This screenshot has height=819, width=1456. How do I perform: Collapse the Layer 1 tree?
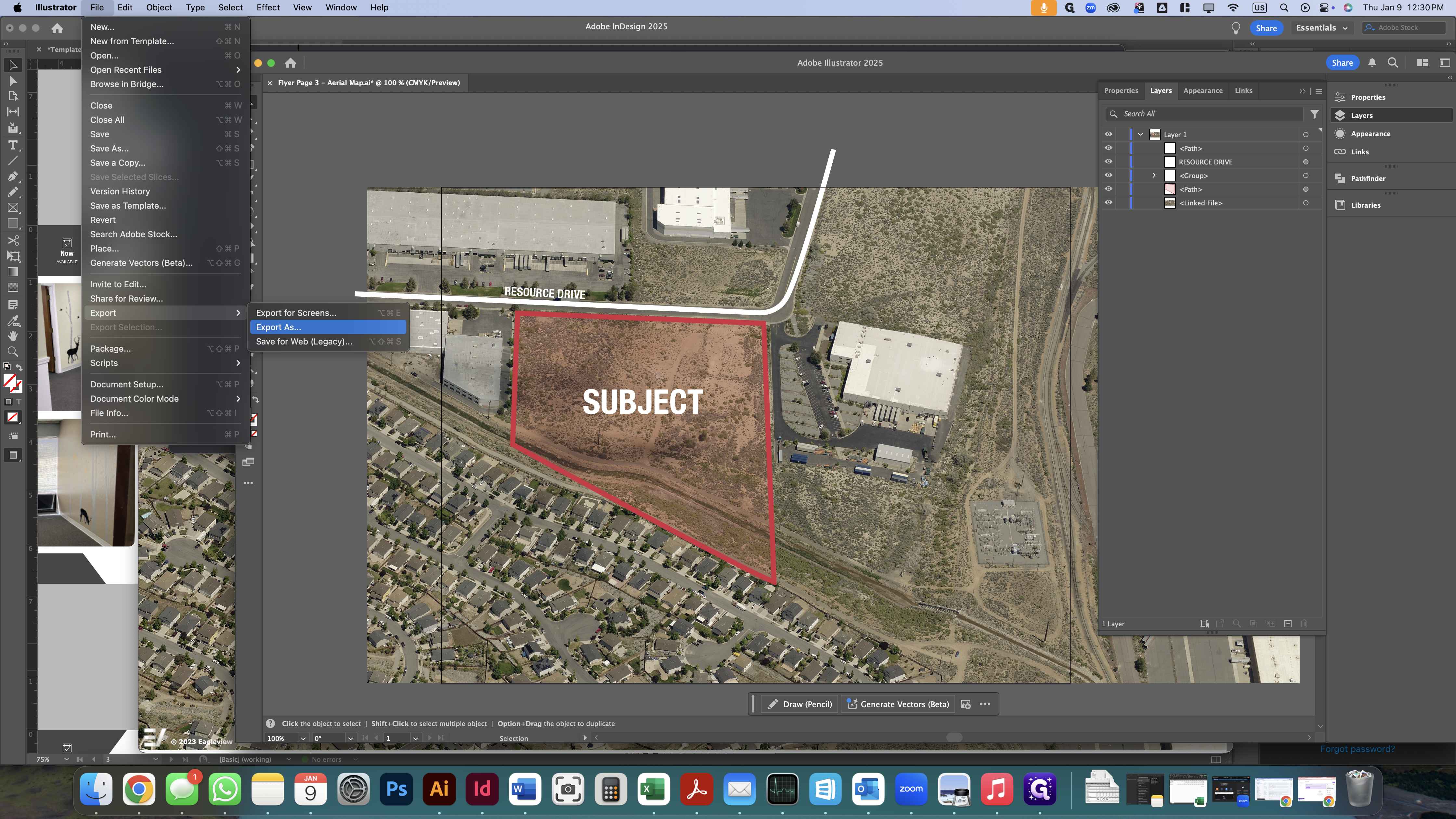pos(1141,135)
